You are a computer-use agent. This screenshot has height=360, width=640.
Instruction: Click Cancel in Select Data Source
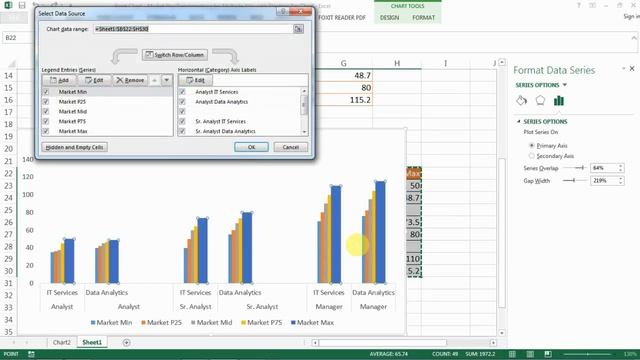(291, 147)
